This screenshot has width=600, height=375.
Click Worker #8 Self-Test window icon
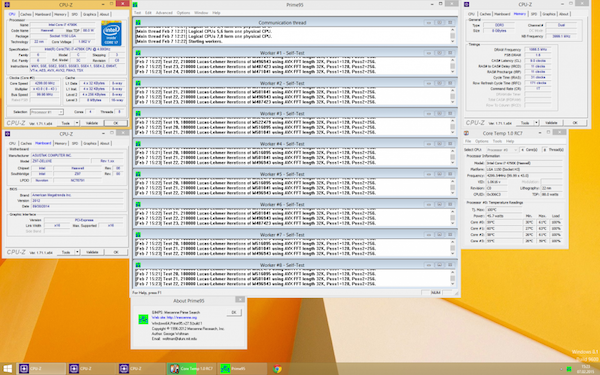click(x=138, y=264)
